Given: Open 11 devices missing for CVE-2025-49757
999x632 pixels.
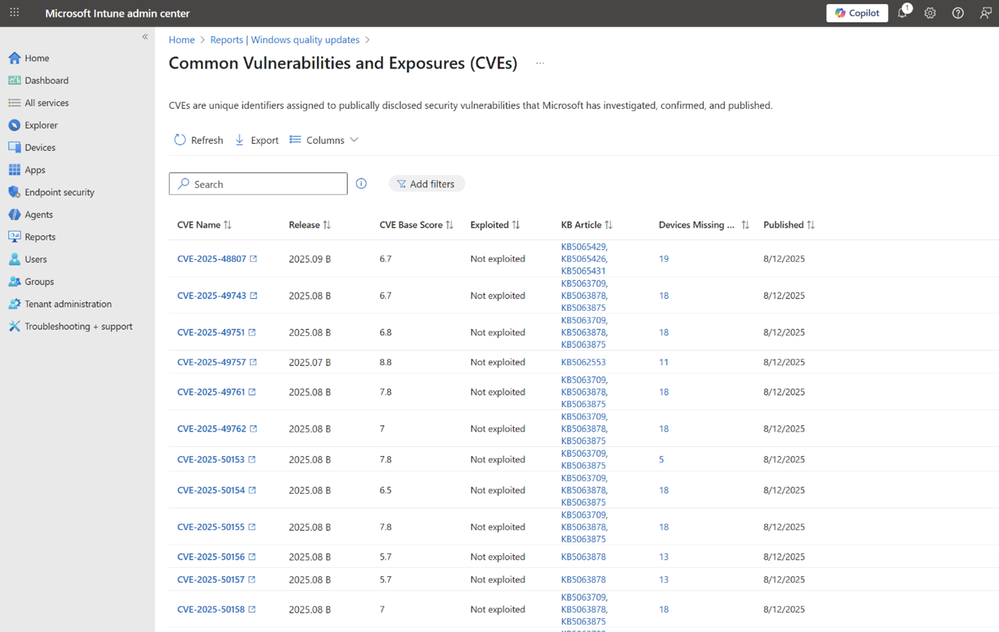Looking at the screenshot, I should coord(664,362).
